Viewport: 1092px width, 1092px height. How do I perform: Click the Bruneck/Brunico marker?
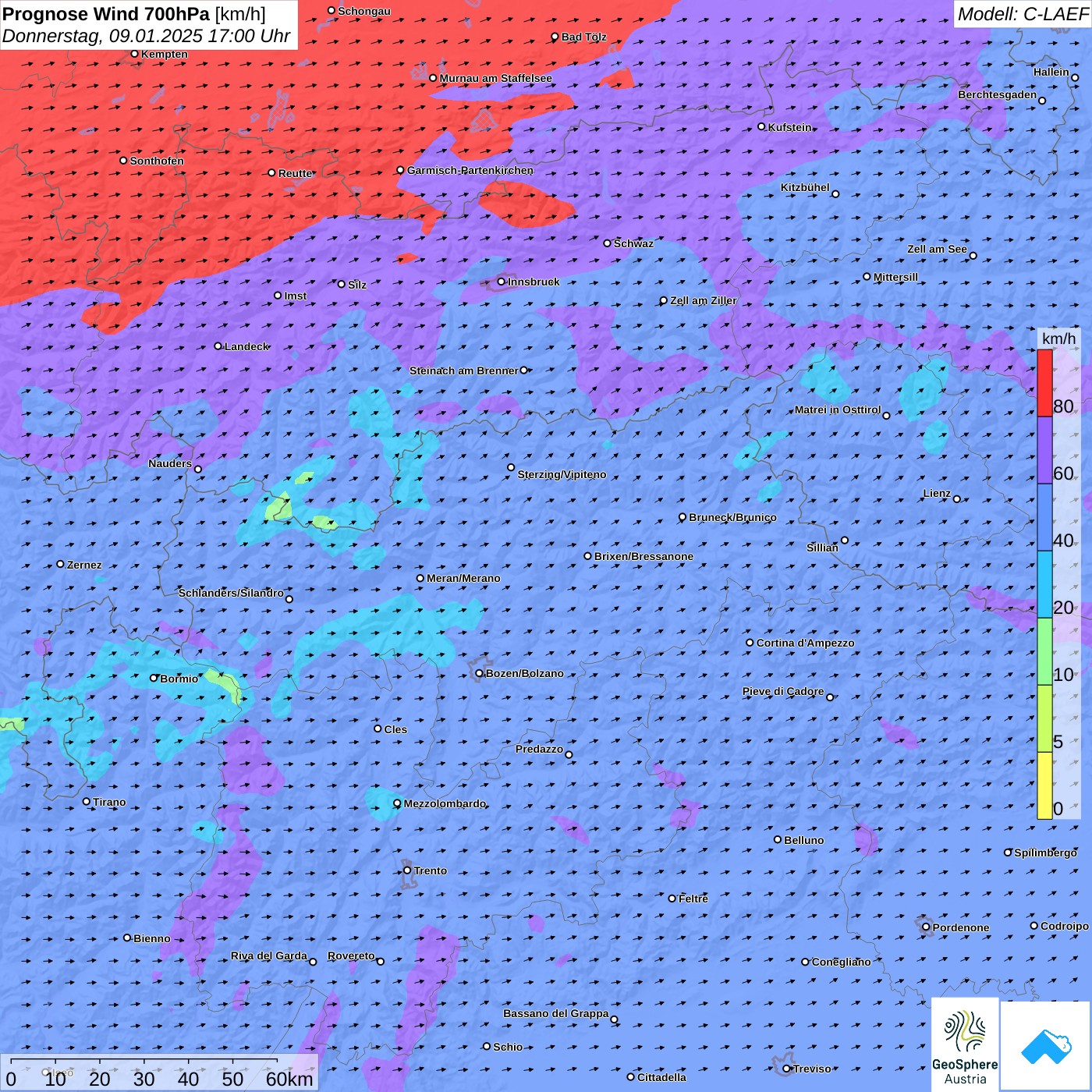click(682, 517)
